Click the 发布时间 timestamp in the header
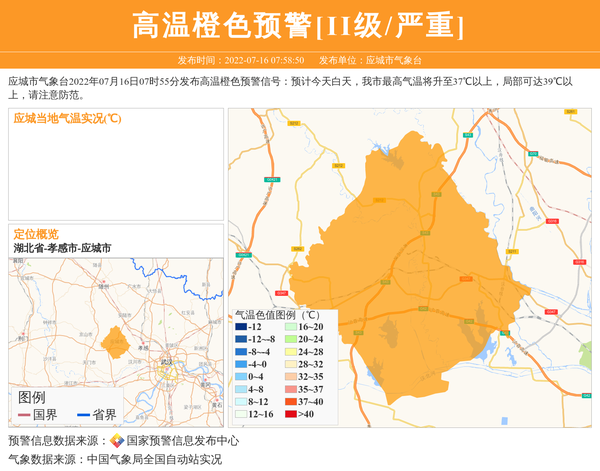 point(241,60)
